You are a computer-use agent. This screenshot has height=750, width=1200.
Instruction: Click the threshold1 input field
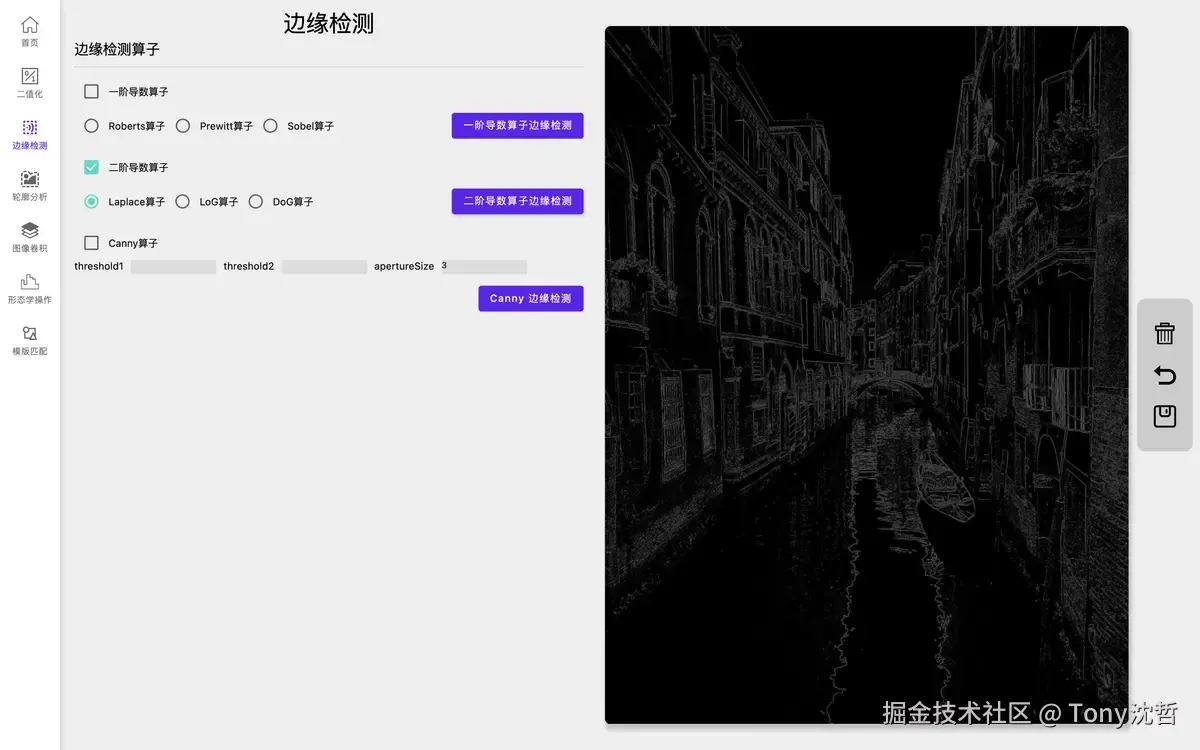[175, 266]
